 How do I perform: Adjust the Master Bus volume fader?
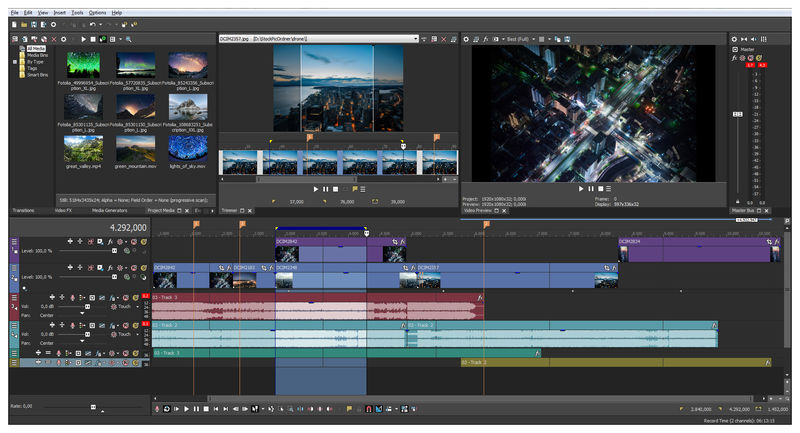point(738,115)
